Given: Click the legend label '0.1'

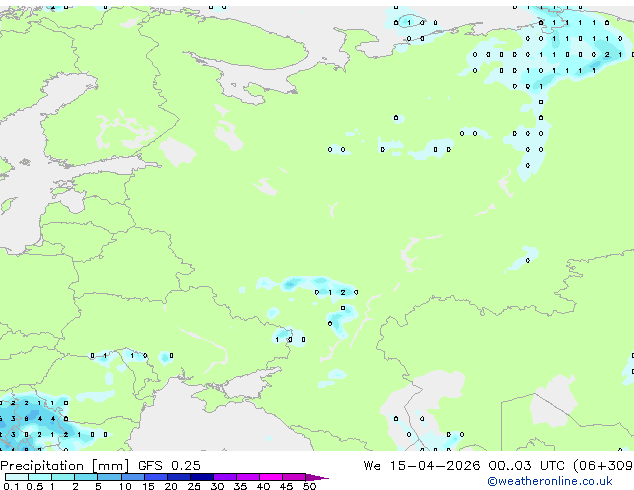Looking at the screenshot, I should (11, 486).
